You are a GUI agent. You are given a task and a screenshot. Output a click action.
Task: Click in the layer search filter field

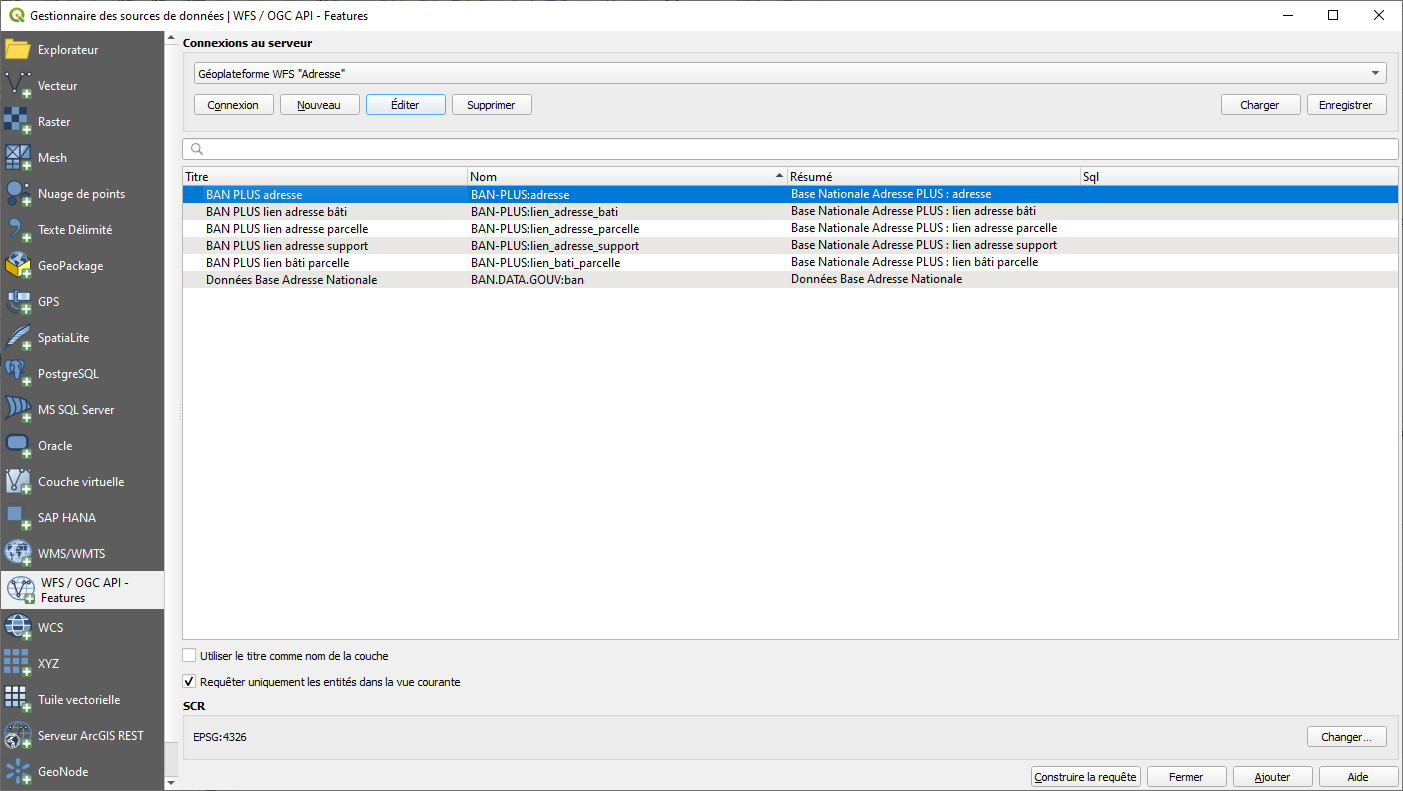tap(790, 149)
